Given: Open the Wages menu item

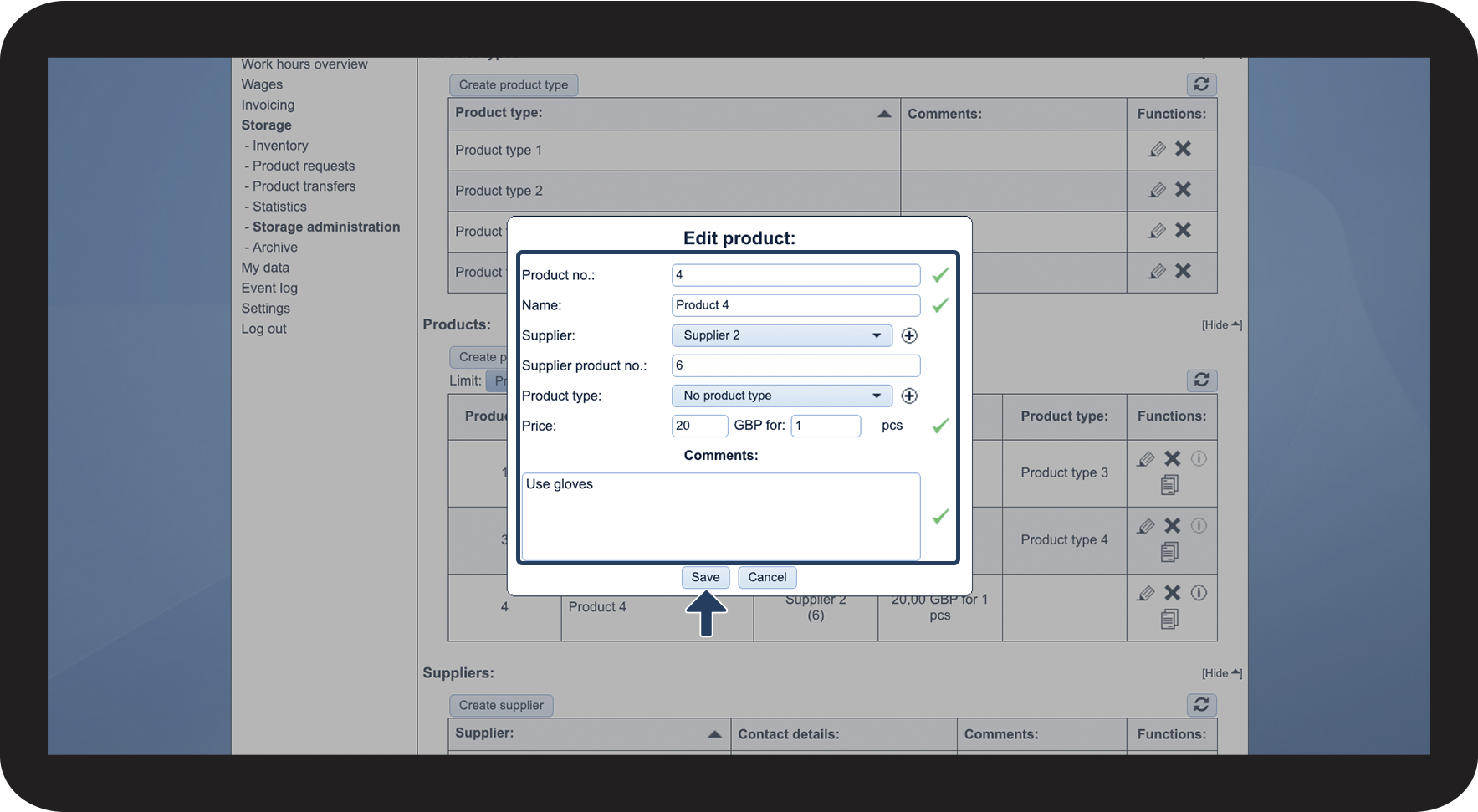Looking at the screenshot, I should pyautogui.click(x=262, y=84).
